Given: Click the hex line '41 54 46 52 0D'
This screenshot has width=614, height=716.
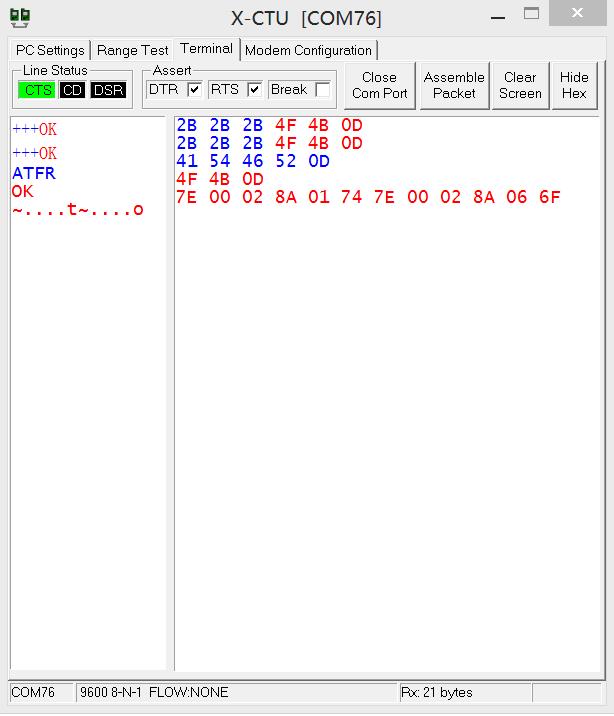Looking at the screenshot, I should [x=253, y=161].
